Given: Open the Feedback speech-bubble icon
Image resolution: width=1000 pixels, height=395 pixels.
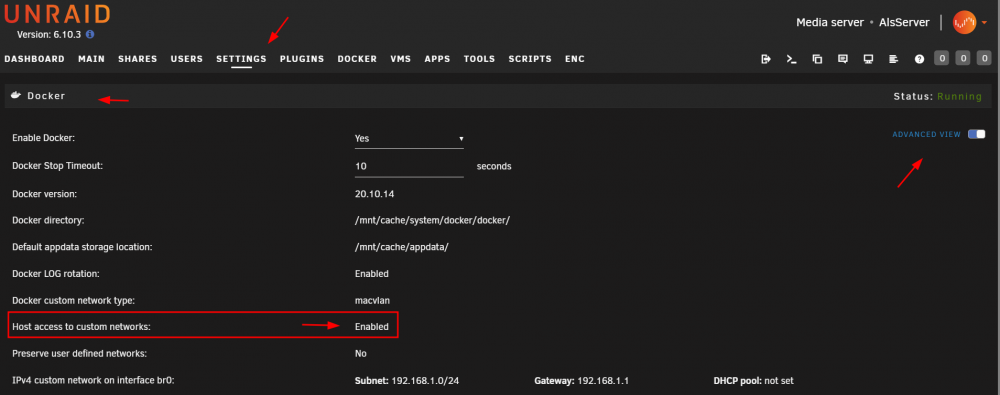Looking at the screenshot, I should point(842,59).
